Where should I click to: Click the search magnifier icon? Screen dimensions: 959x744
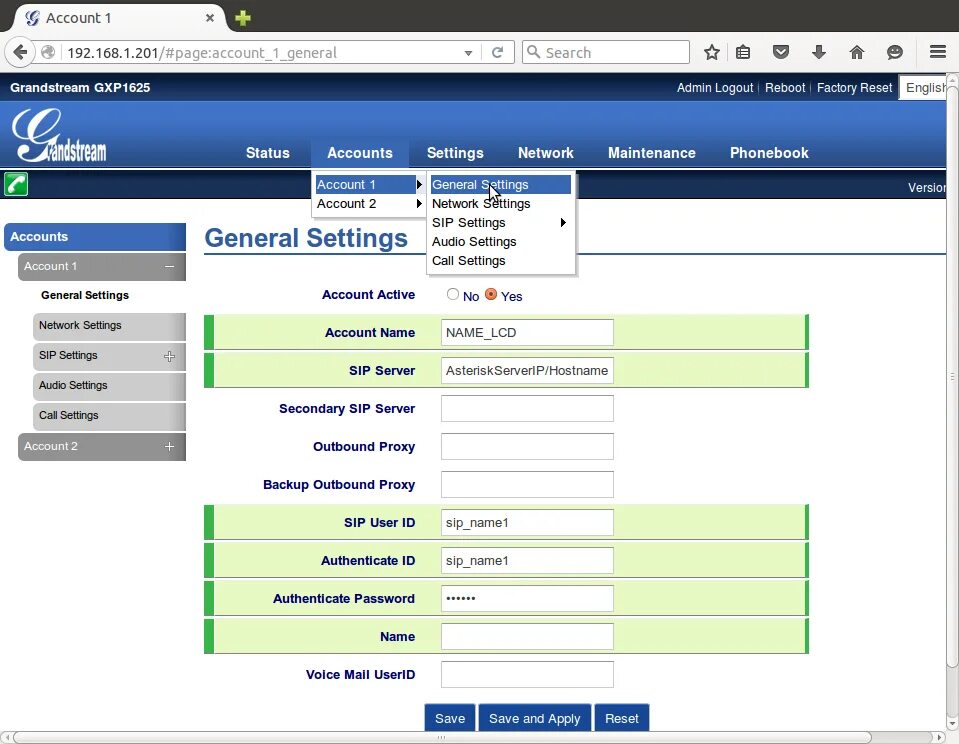tap(534, 52)
